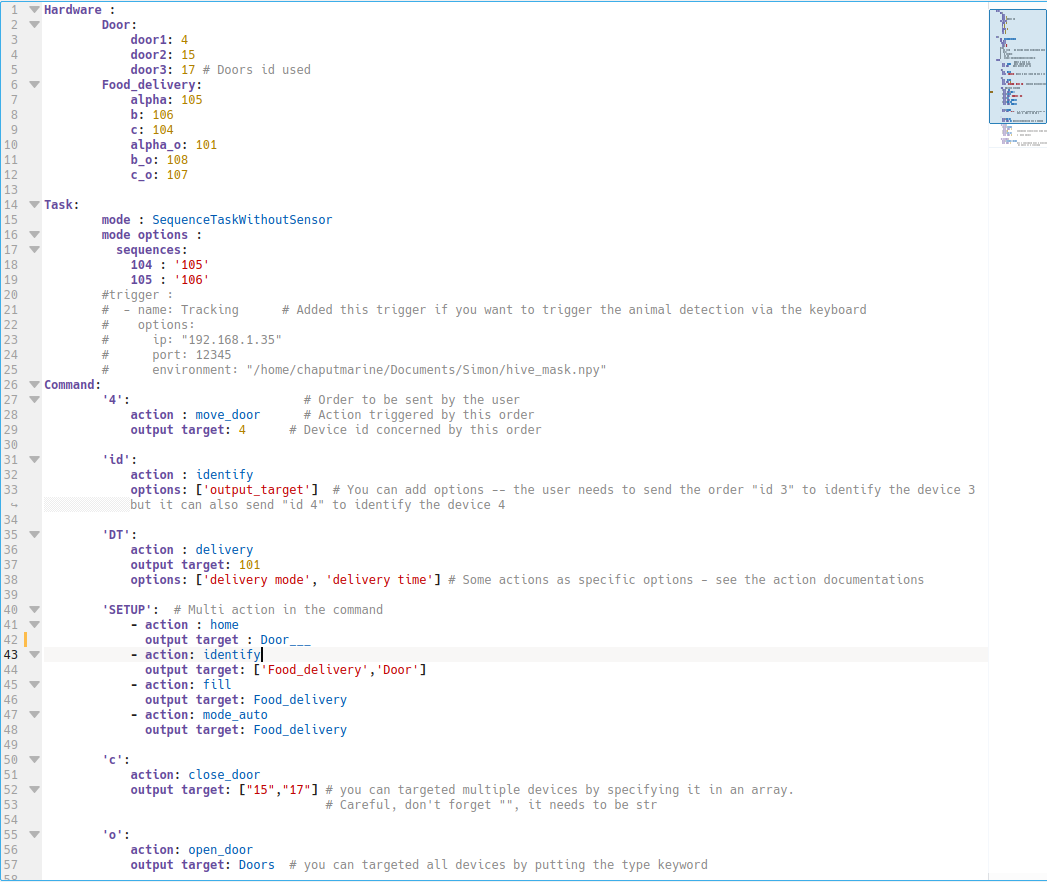Click the 'identify' value on line 43
1047x882 pixels.
(232, 655)
